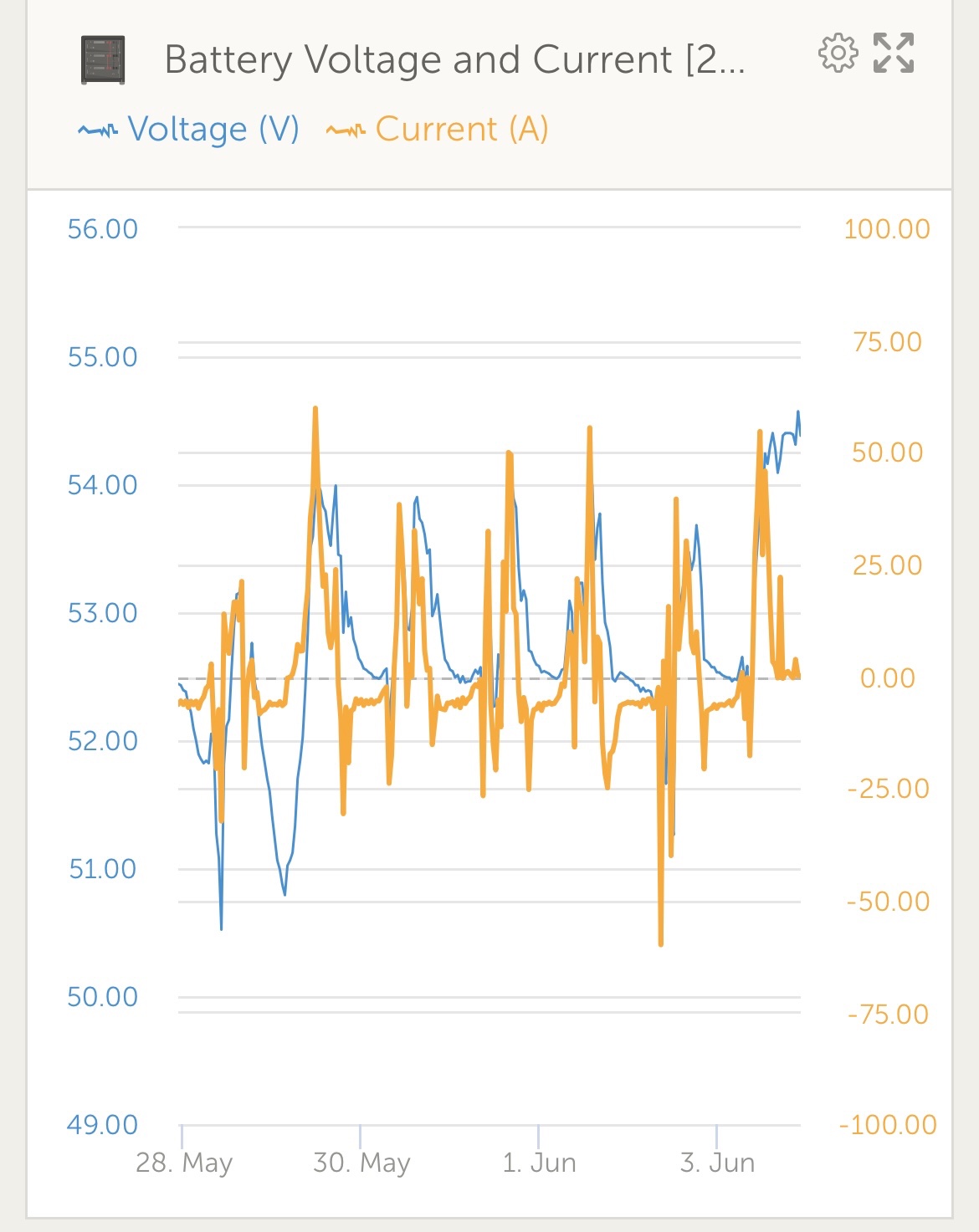
Task: Click the 49.00 voltage axis label
Action: coord(102,1125)
